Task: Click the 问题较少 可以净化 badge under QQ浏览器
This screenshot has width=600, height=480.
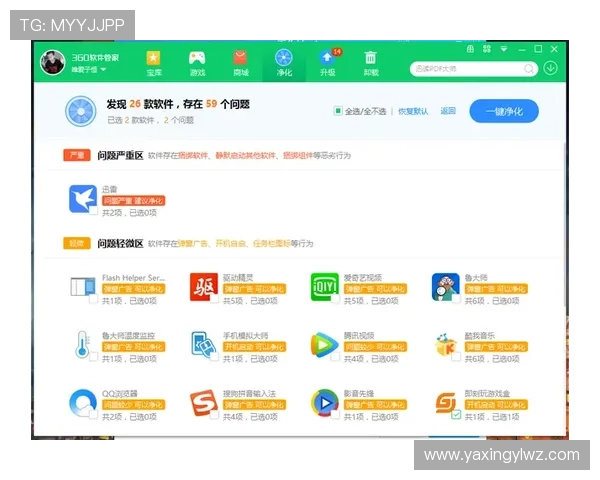Action: click(134, 405)
